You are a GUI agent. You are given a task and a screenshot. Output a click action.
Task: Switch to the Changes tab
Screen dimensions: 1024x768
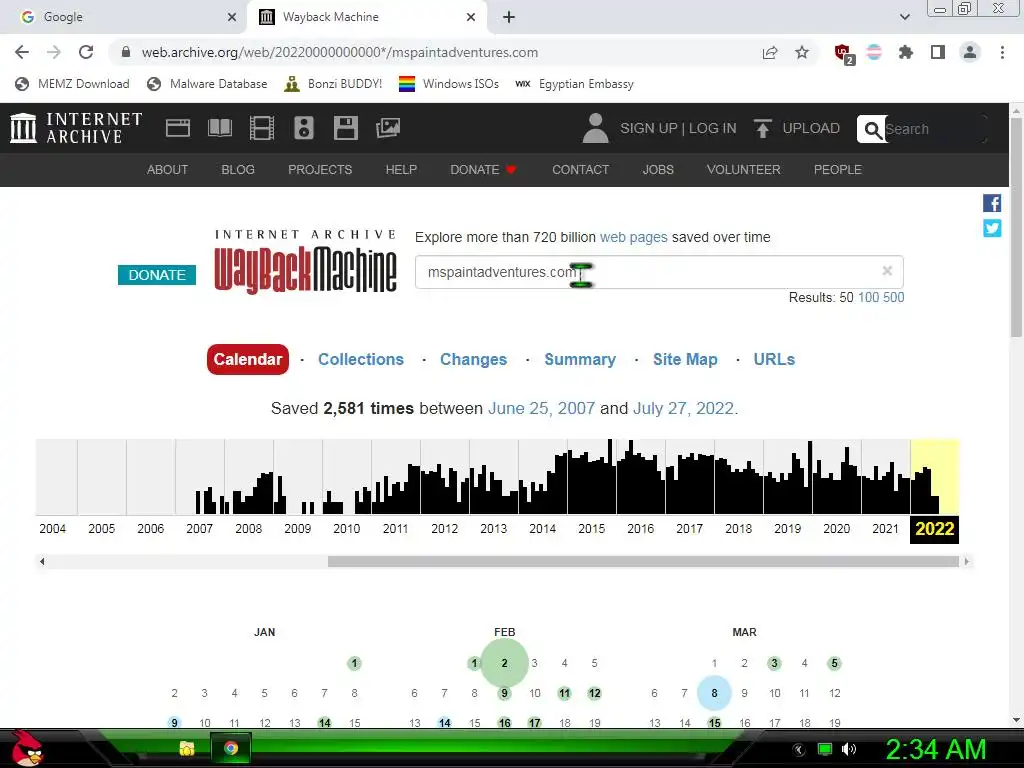tap(473, 359)
